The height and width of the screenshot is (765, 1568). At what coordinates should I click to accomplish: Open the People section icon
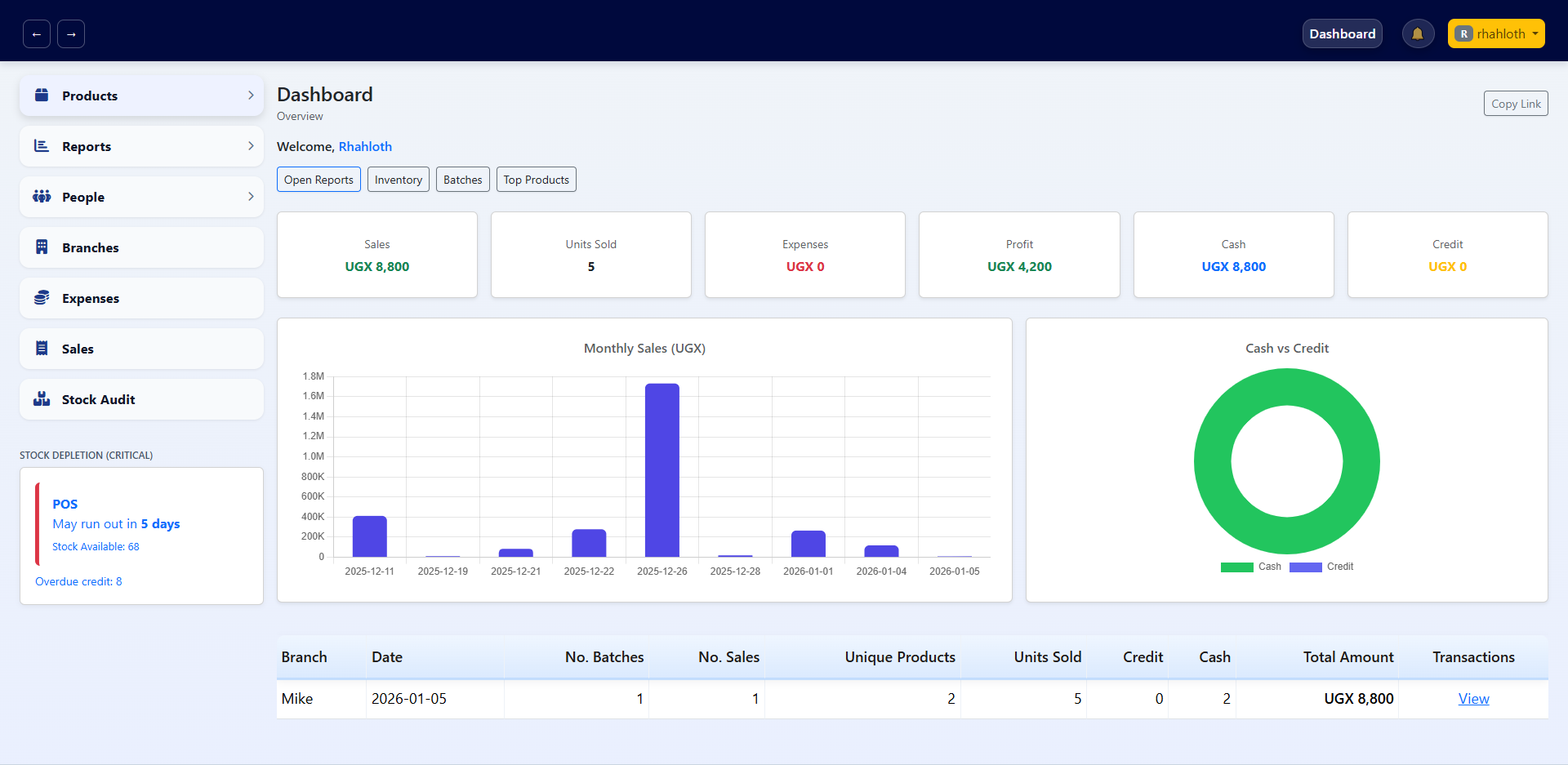[41, 197]
